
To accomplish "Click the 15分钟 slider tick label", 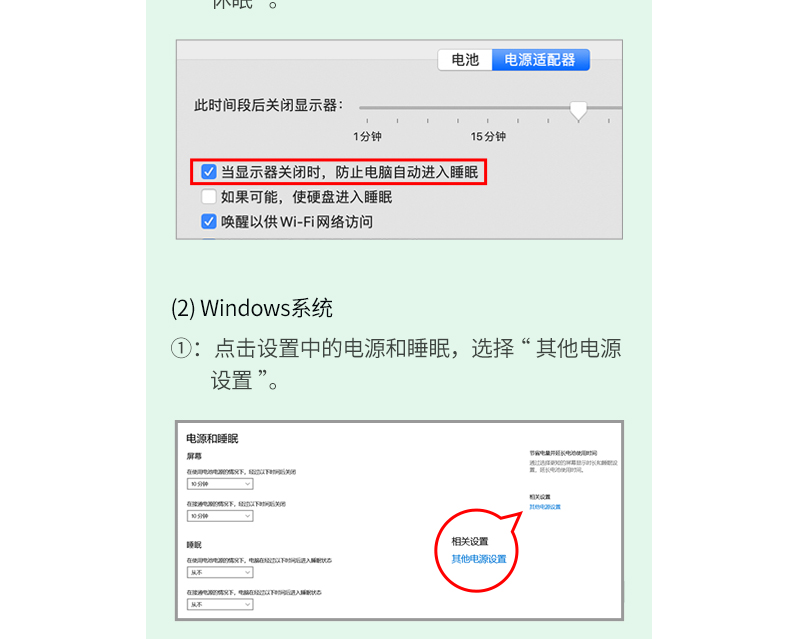I will (x=488, y=137).
